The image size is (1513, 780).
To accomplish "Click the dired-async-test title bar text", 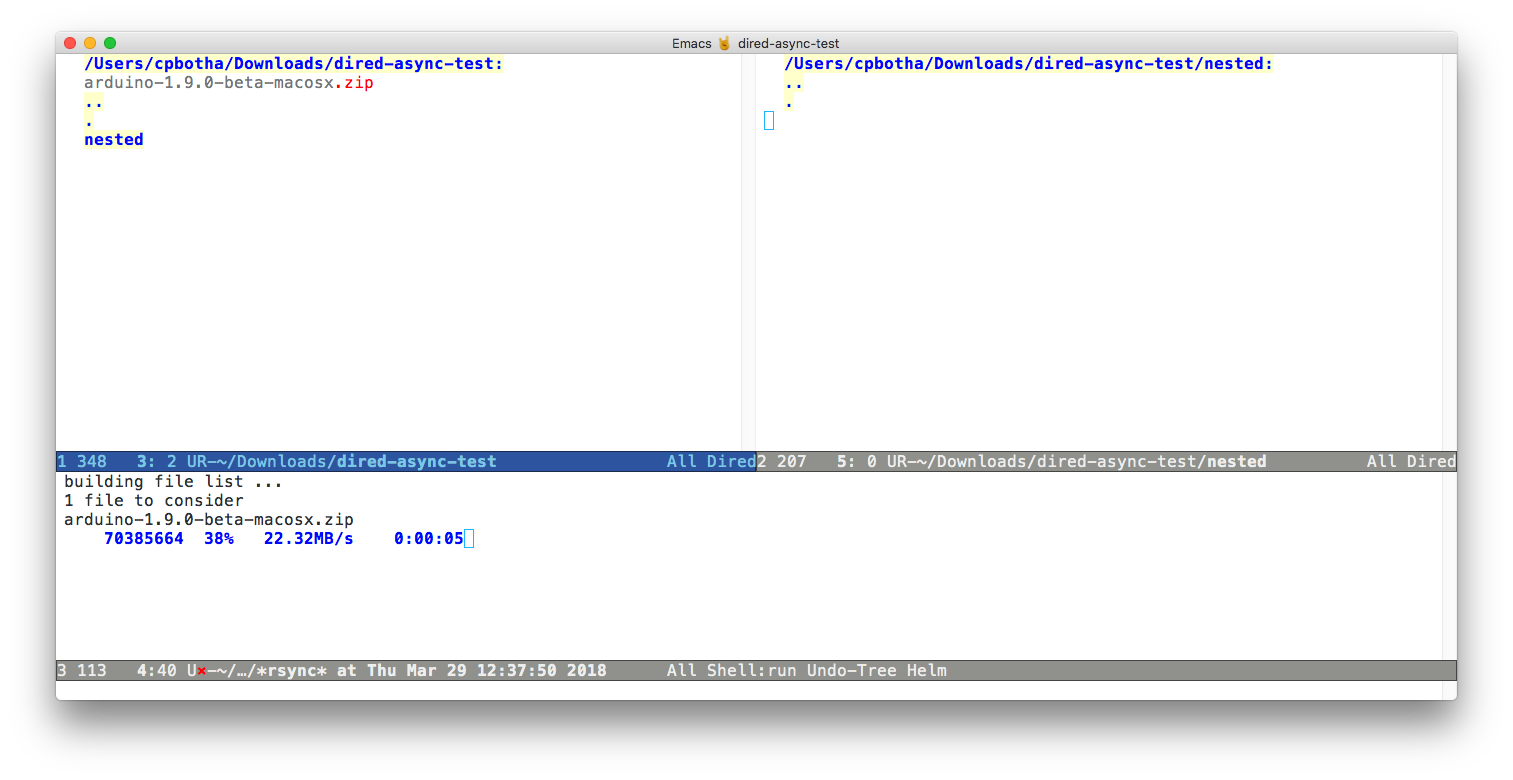I will coord(786,43).
